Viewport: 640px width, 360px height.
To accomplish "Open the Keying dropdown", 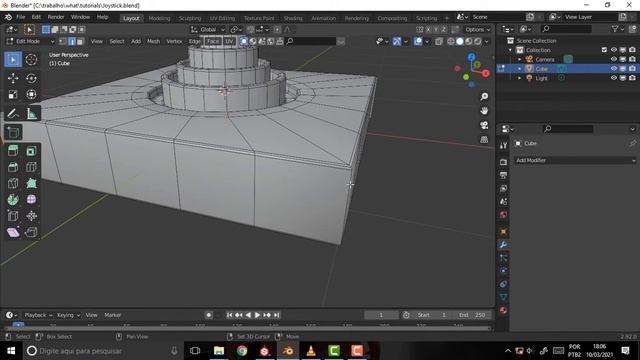I will [x=68, y=315].
